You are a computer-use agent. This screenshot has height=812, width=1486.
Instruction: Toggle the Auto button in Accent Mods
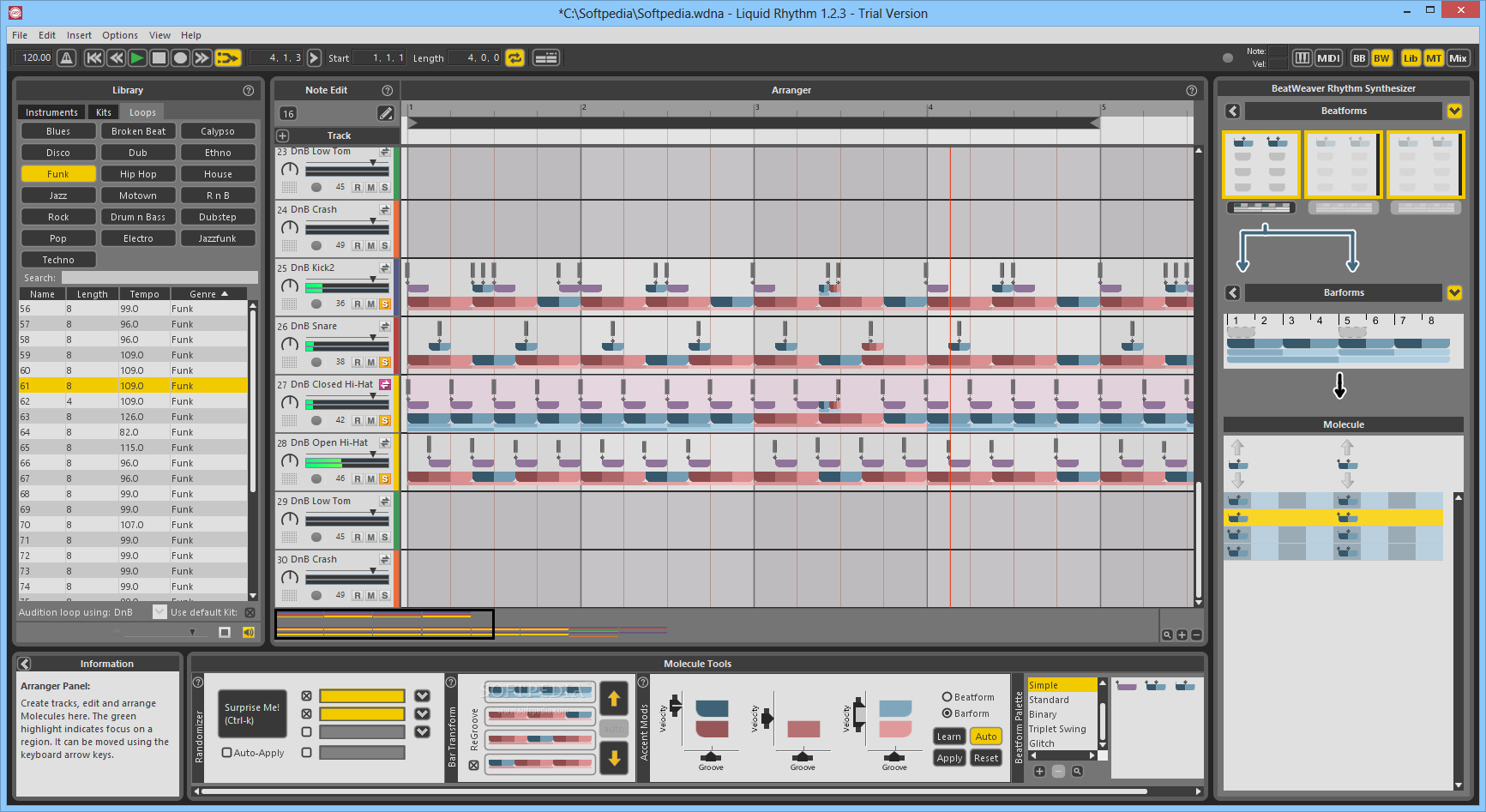pos(986,737)
